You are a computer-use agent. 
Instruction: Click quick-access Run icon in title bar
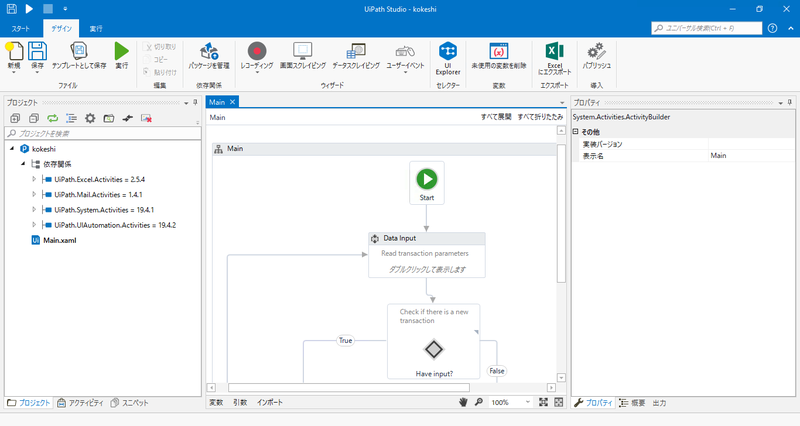coord(29,9)
